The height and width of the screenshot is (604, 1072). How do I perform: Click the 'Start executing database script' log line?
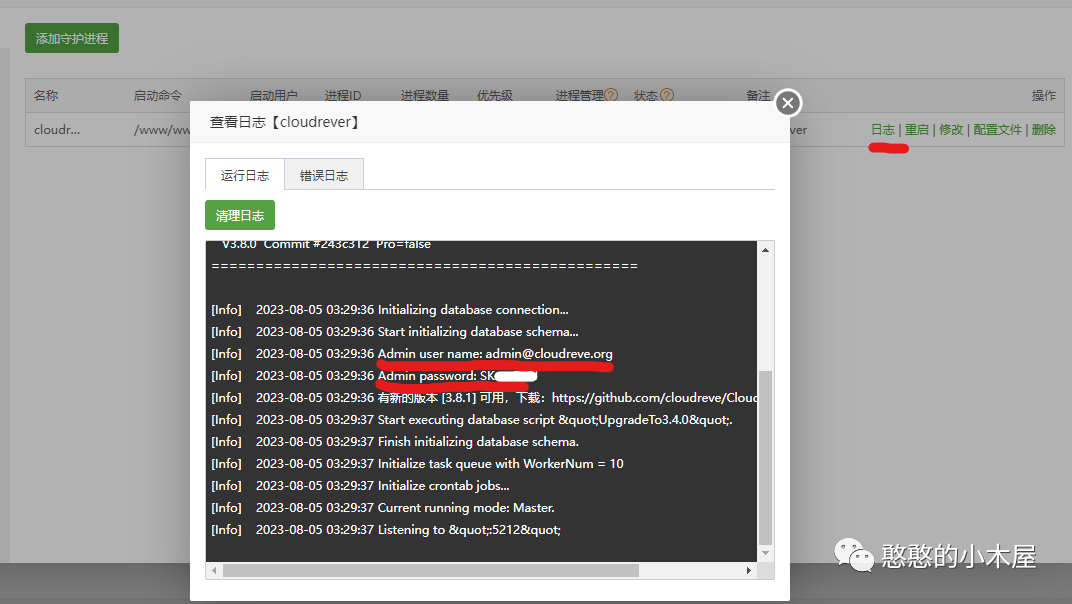coord(472,419)
